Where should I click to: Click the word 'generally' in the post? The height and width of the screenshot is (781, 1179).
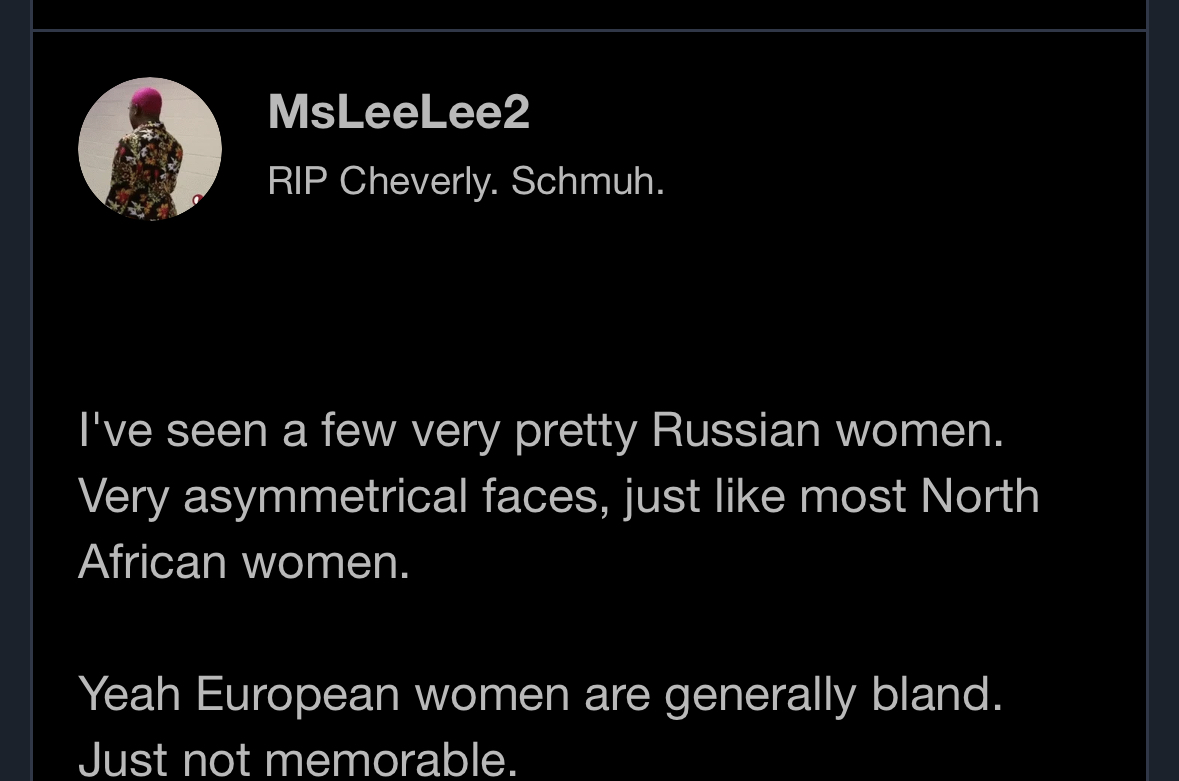click(x=760, y=695)
